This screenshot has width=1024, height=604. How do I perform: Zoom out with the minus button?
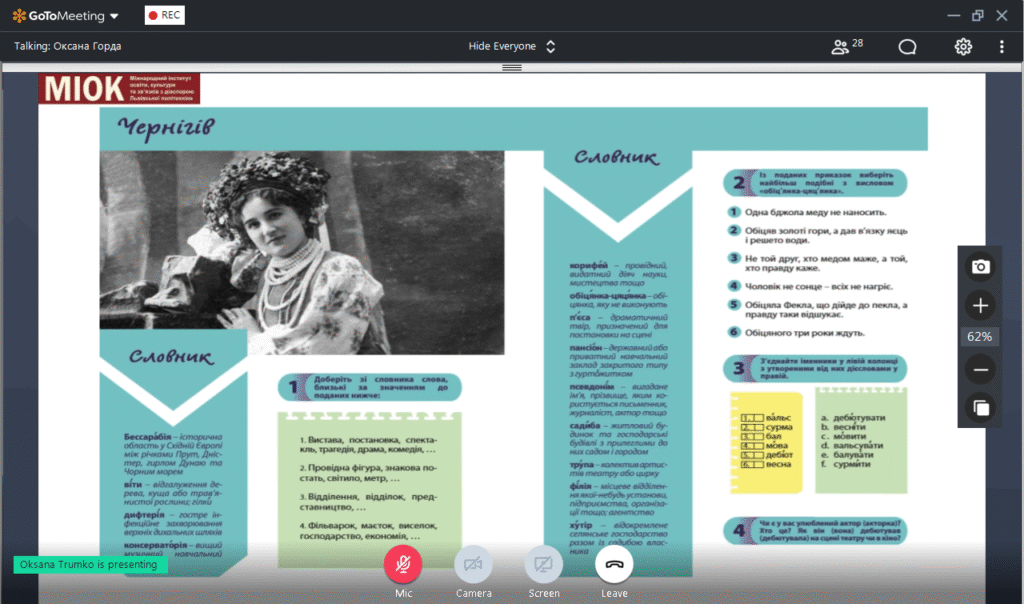click(x=981, y=369)
